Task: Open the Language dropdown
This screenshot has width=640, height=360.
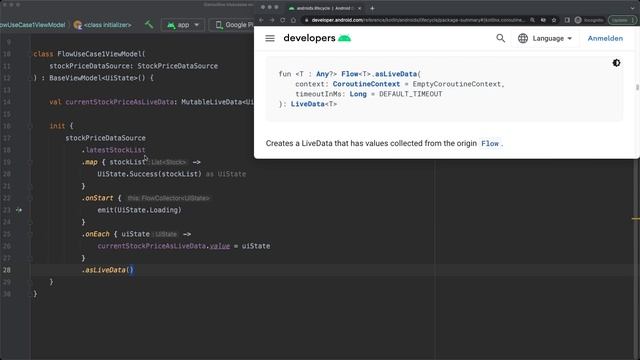Action: [x=545, y=38]
